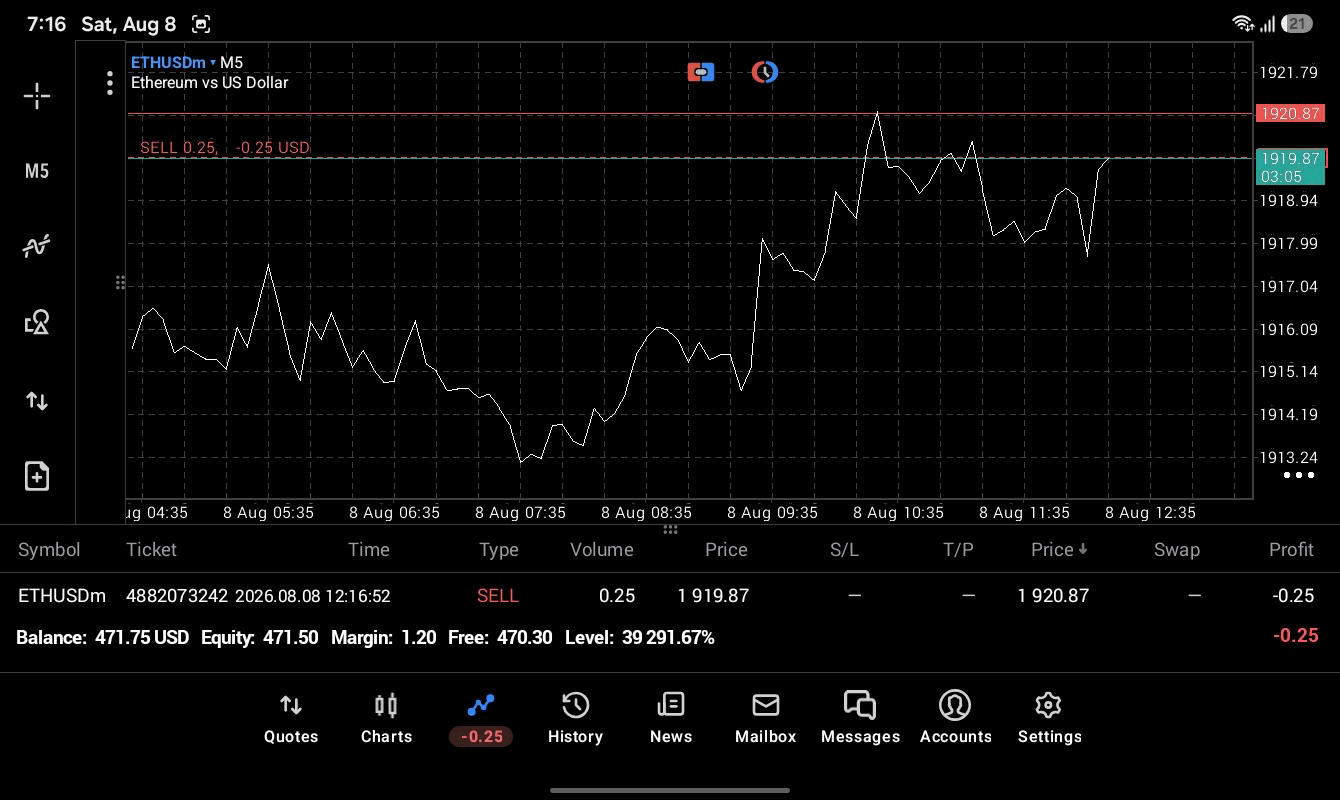The width and height of the screenshot is (1340, 800).
Task: Select the ETHUSDm SELL position row
Action: point(670,595)
